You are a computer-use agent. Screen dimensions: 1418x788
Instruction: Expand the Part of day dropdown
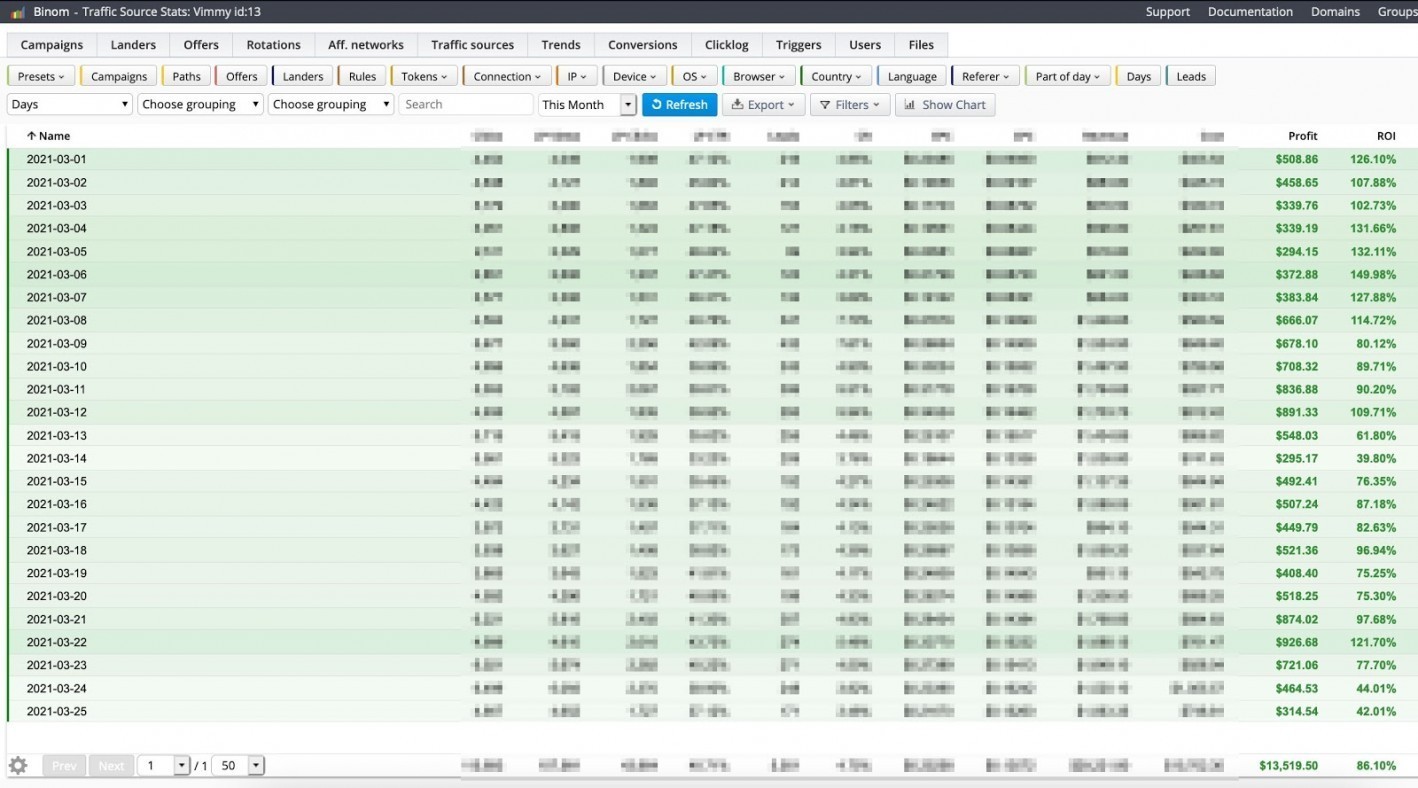[x=1068, y=76]
